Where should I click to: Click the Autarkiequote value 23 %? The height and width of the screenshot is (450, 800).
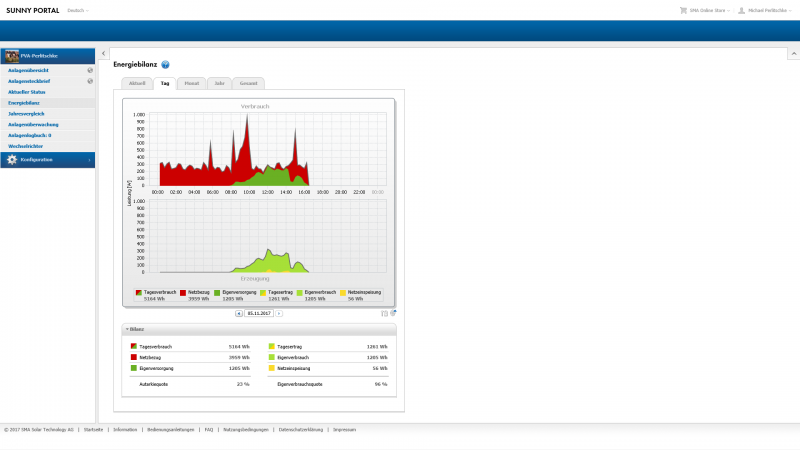pos(243,384)
